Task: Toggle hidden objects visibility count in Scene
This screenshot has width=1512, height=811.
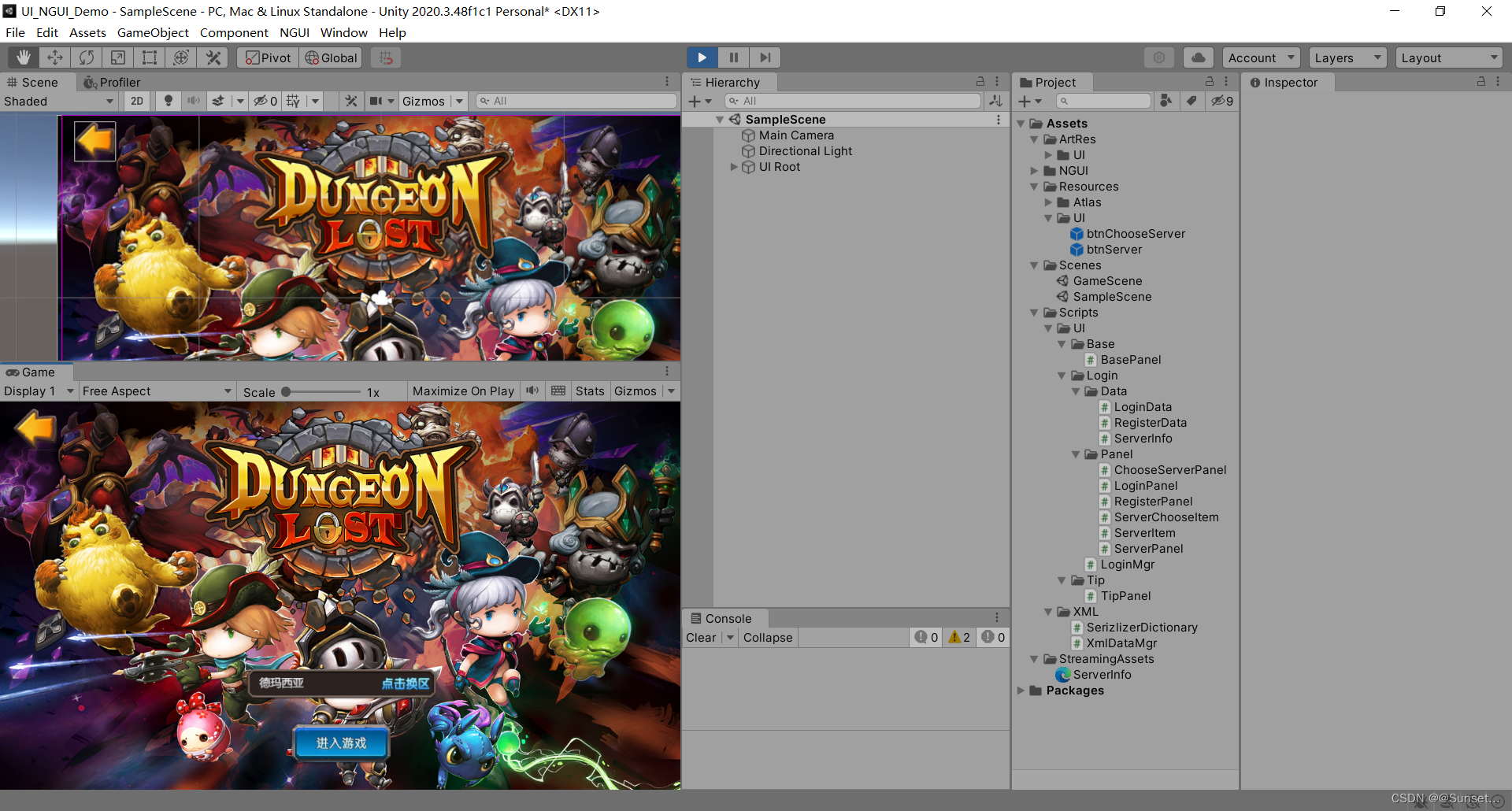Action: point(265,101)
